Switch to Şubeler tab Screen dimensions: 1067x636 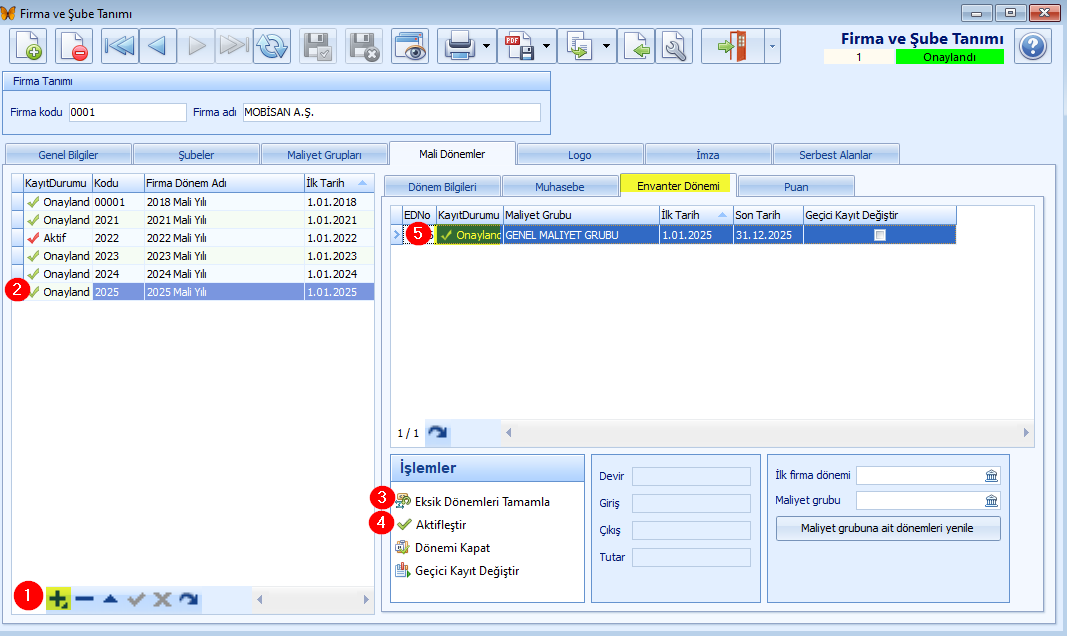(x=196, y=154)
